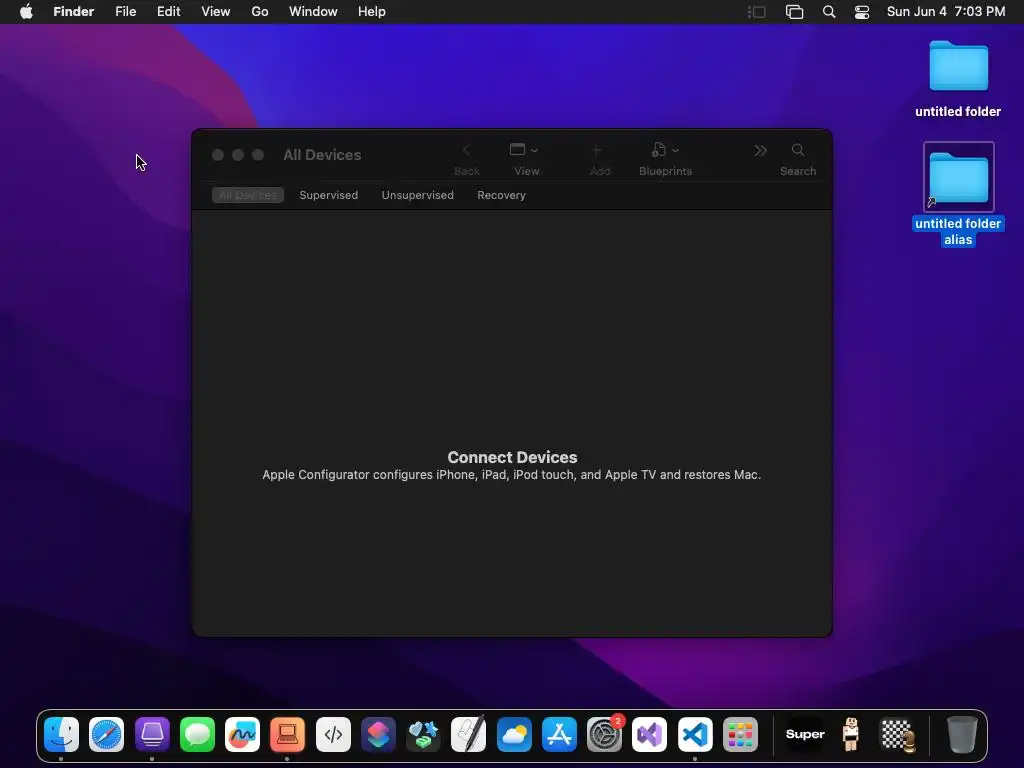Open Trash from the Dock

pyautogui.click(x=962, y=735)
